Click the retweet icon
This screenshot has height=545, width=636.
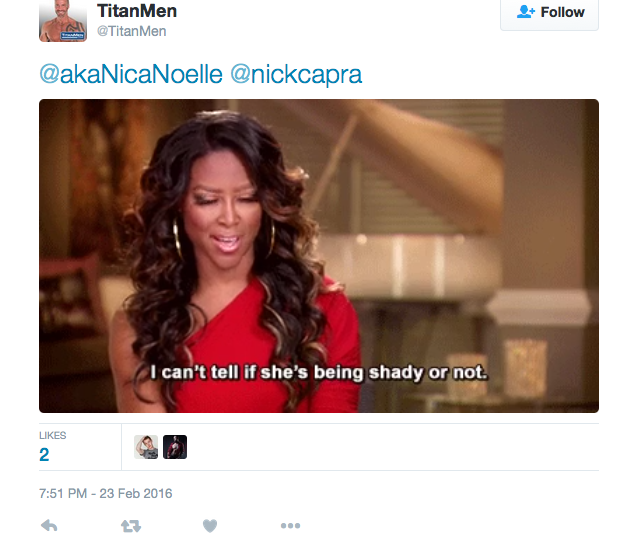(x=131, y=526)
